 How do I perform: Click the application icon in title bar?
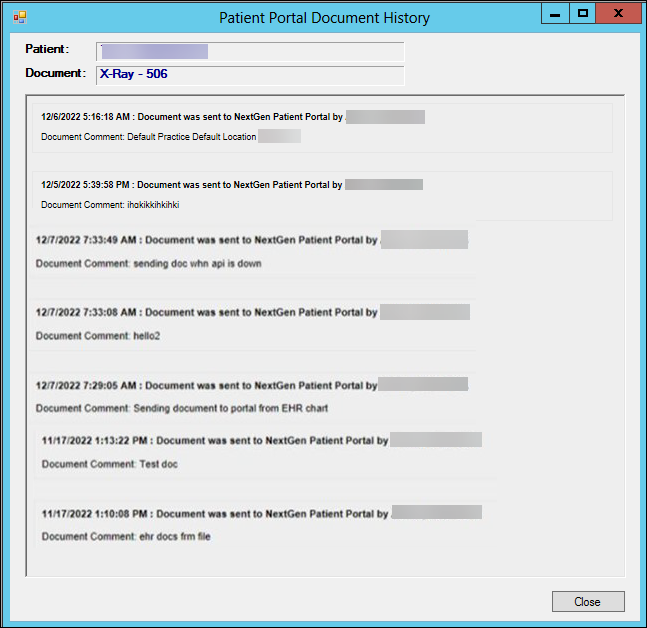click(x=19, y=17)
